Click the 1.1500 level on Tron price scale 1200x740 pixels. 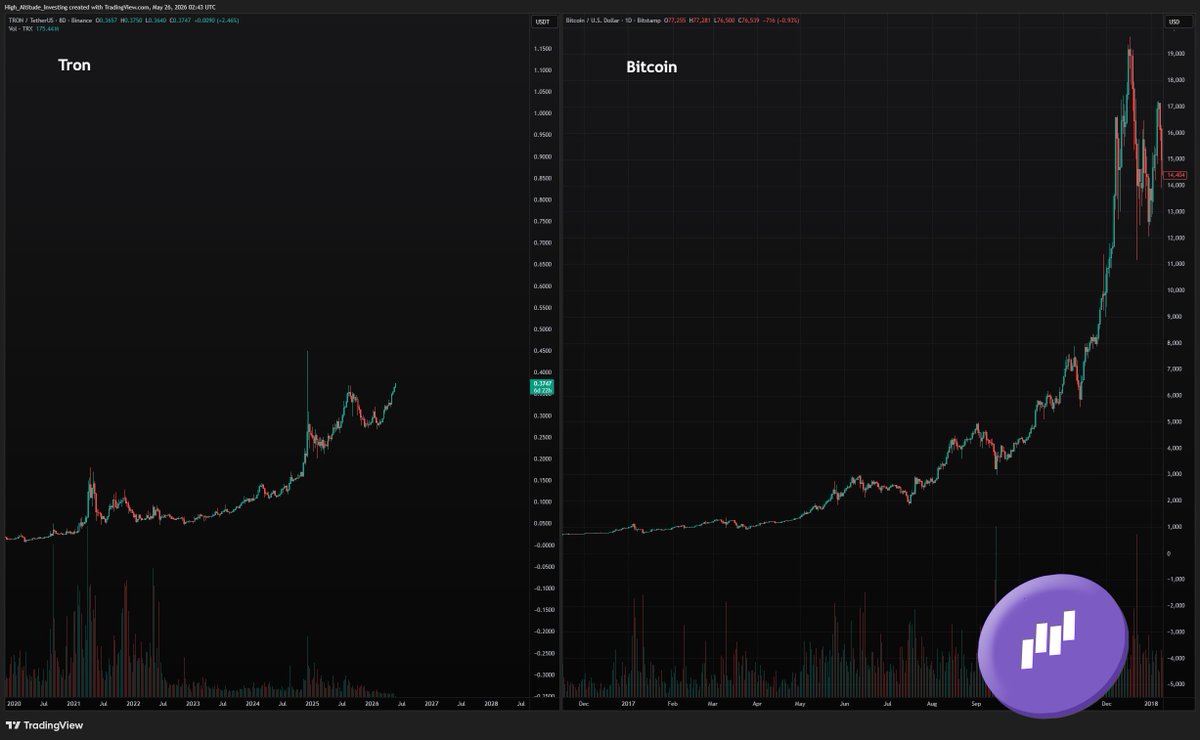click(x=543, y=48)
